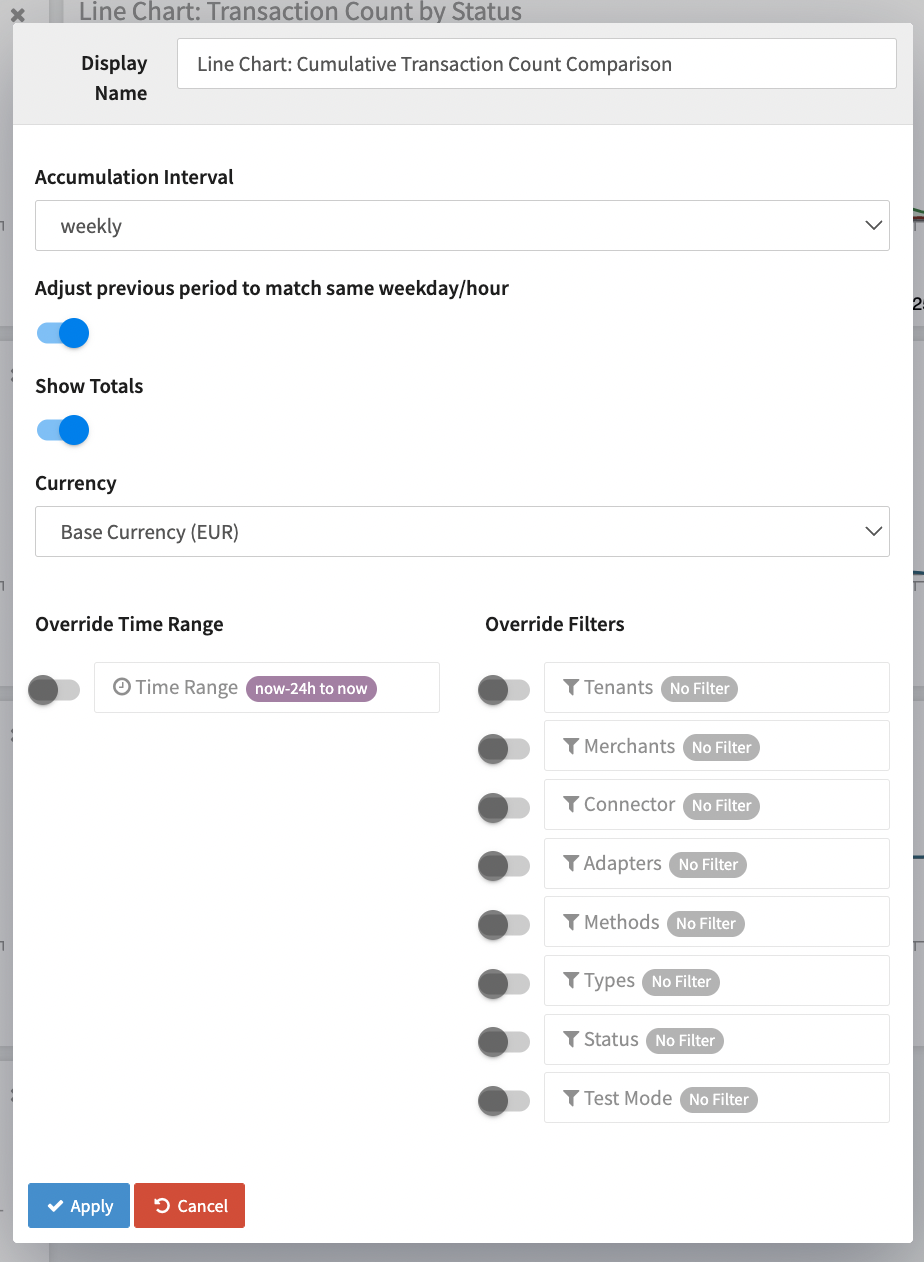Click the filter icon next to Tenants
The width and height of the screenshot is (924, 1262).
[x=571, y=688]
